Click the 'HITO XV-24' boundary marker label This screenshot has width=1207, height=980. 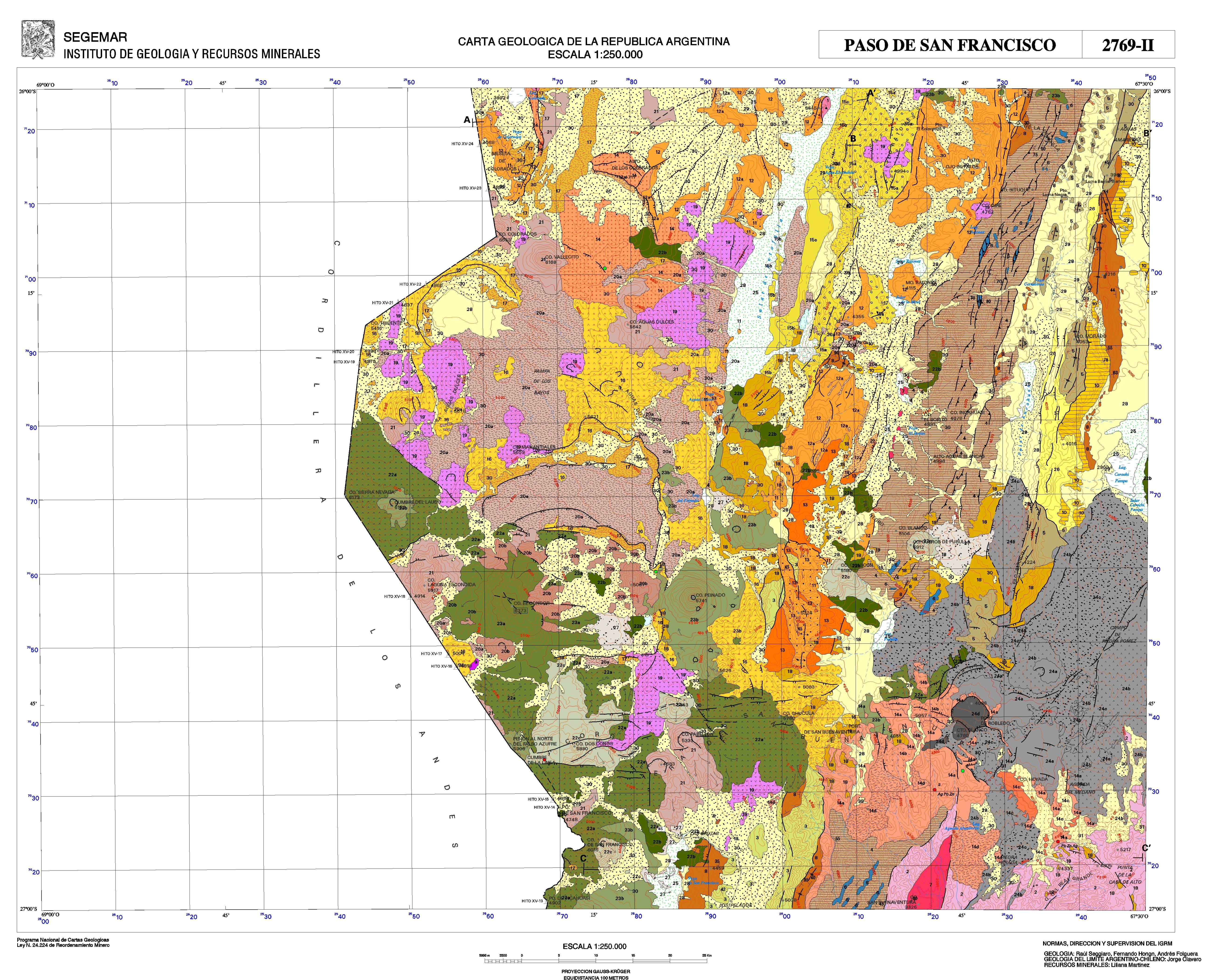(462, 144)
